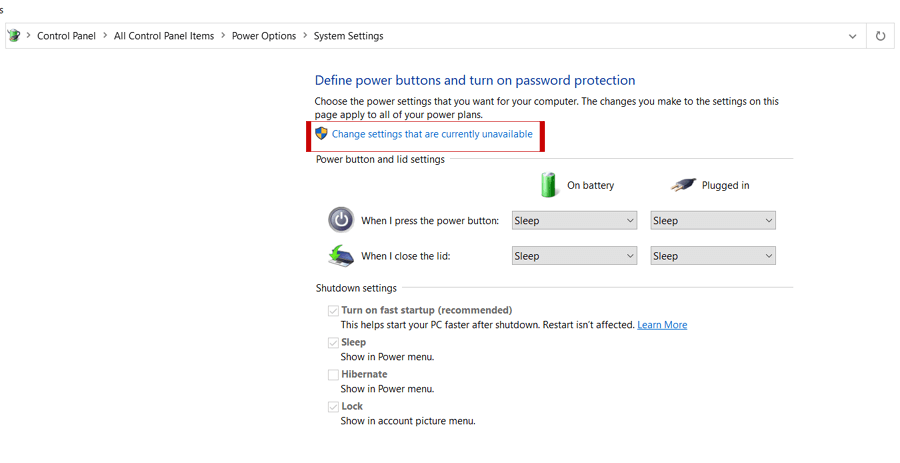Image resolution: width=900 pixels, height=463 pixels.
Task: Open the address bar history dropdown
Action: point(852,36)
